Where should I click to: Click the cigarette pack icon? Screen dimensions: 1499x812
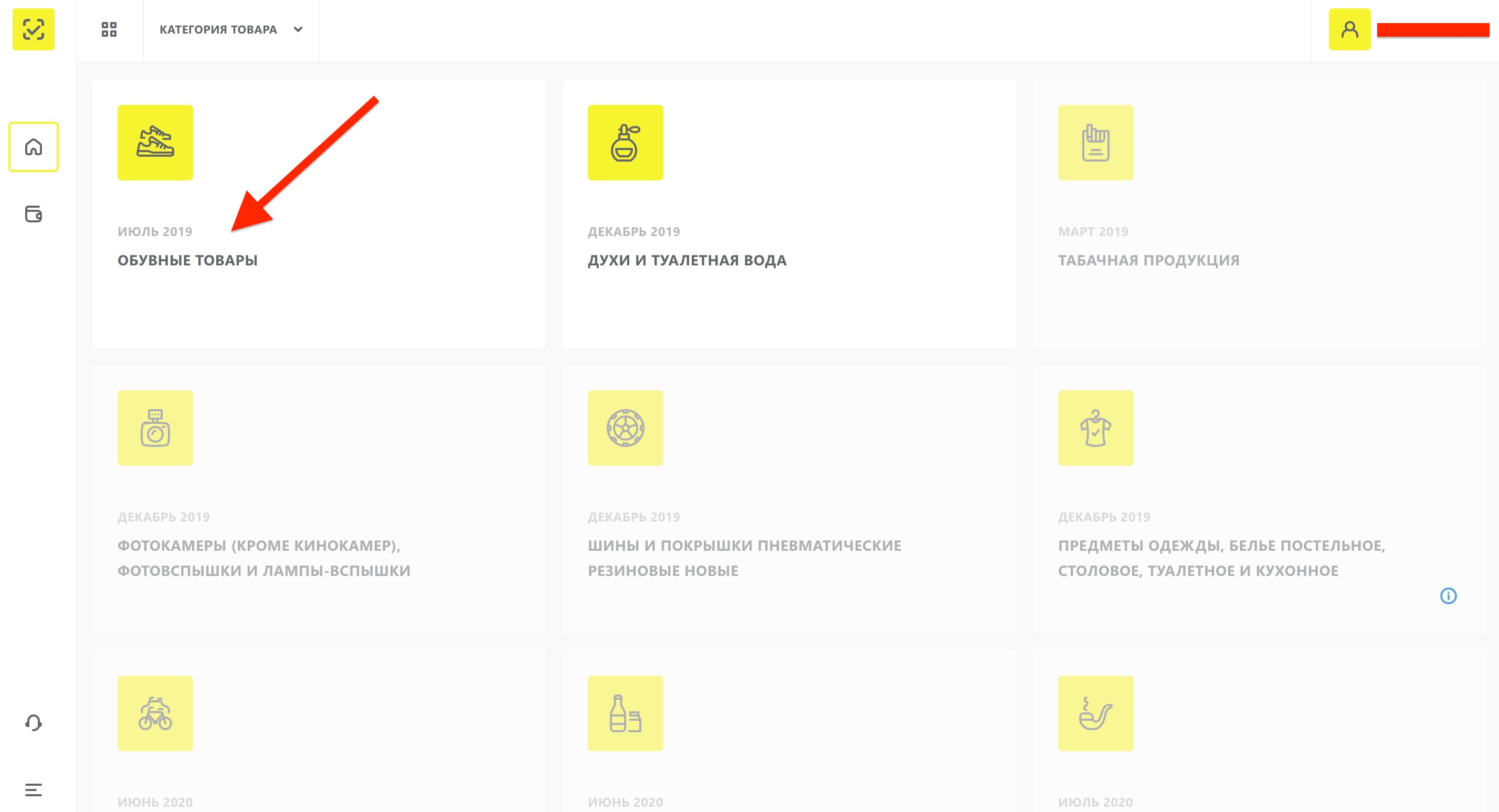(x=1096, y=143)
